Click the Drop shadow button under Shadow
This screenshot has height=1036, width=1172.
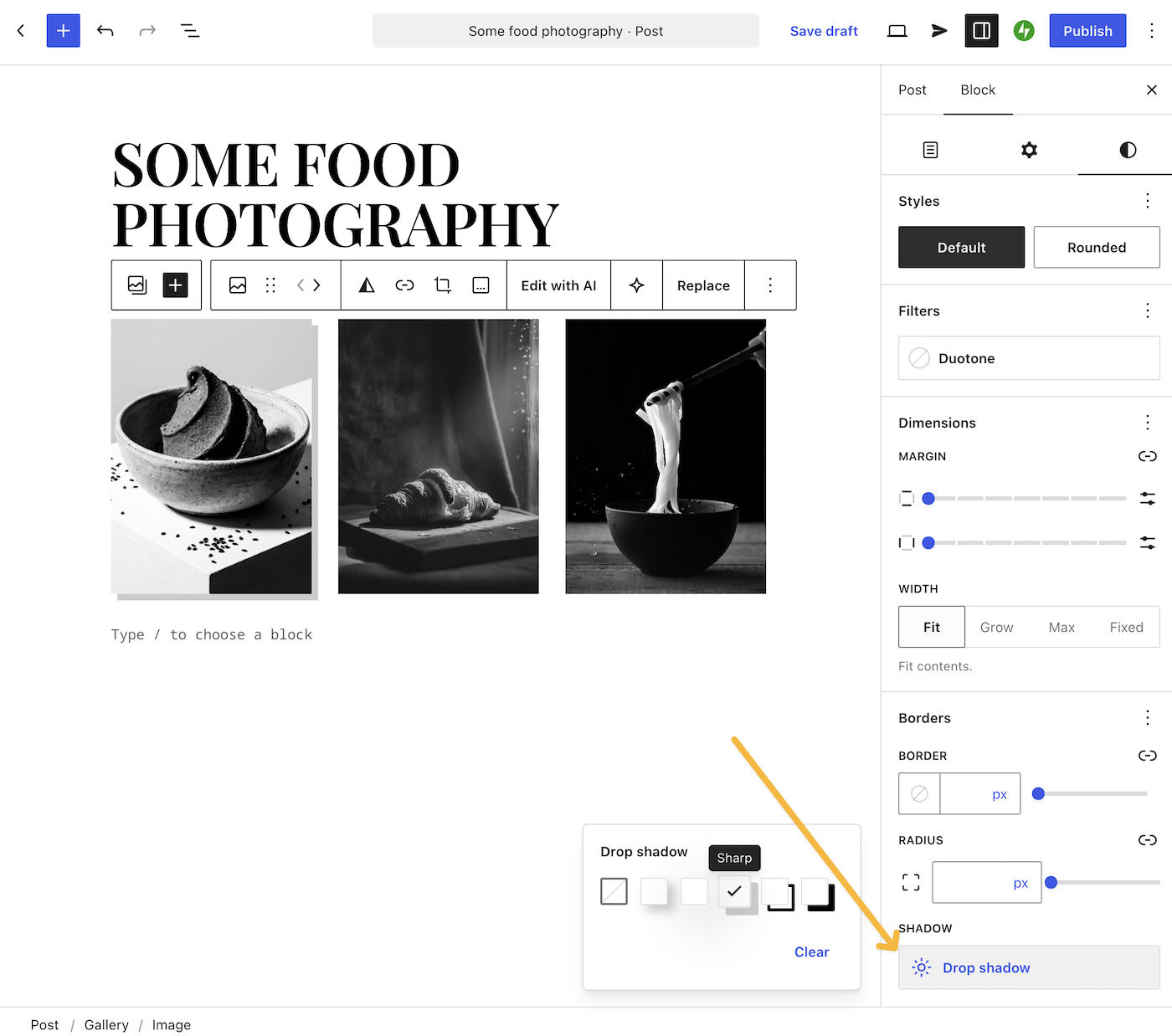pyautogui.click(x=1029, y=967)
